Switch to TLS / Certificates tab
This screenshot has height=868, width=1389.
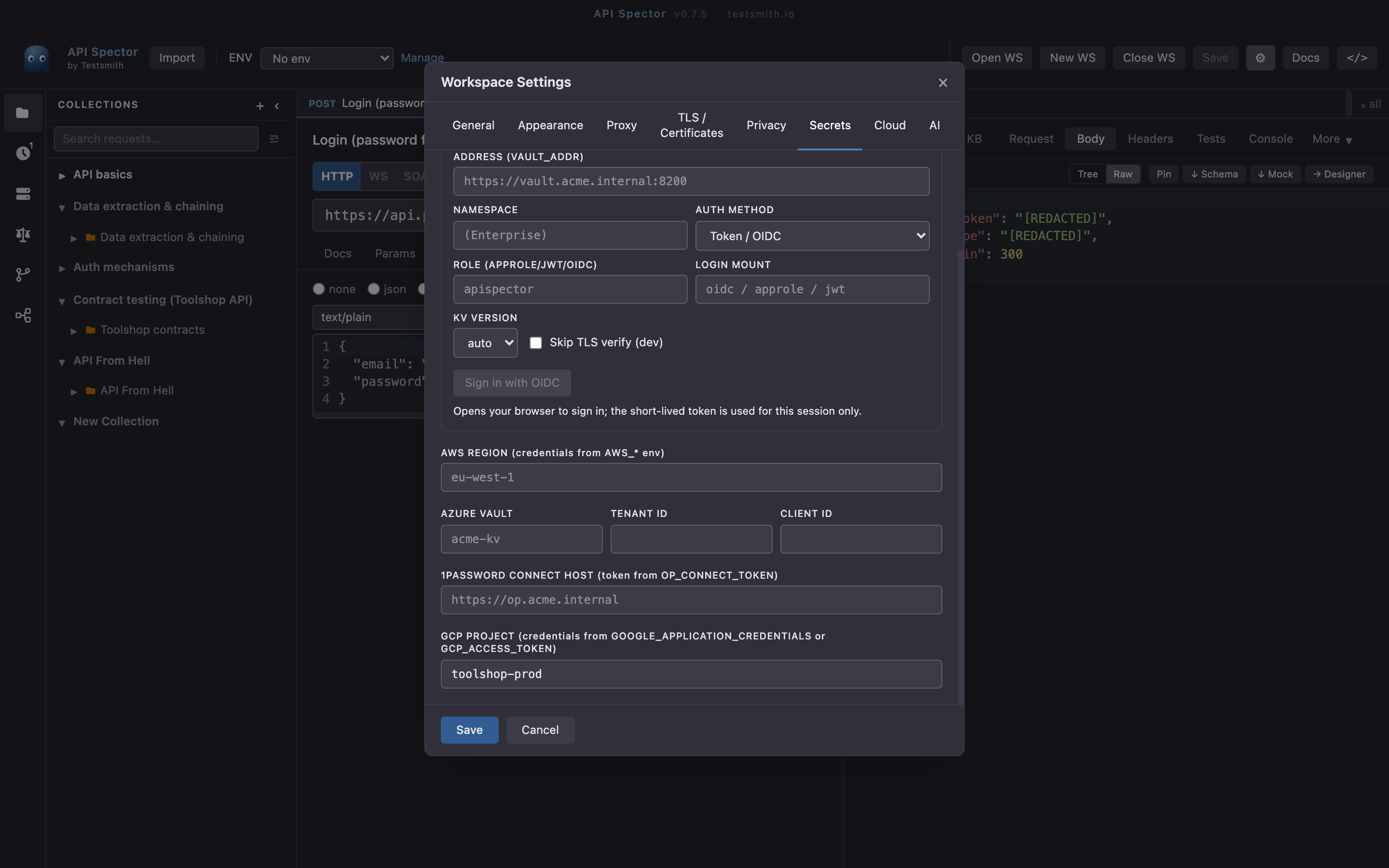692,125
